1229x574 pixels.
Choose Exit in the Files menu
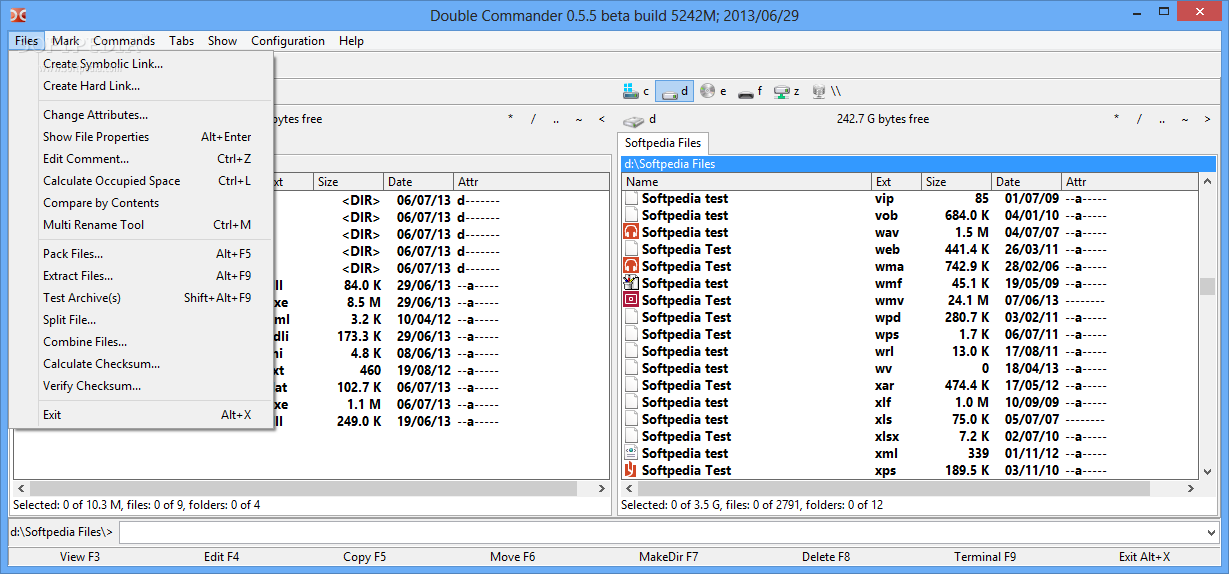pyautogui.click(x=141, y=415)
